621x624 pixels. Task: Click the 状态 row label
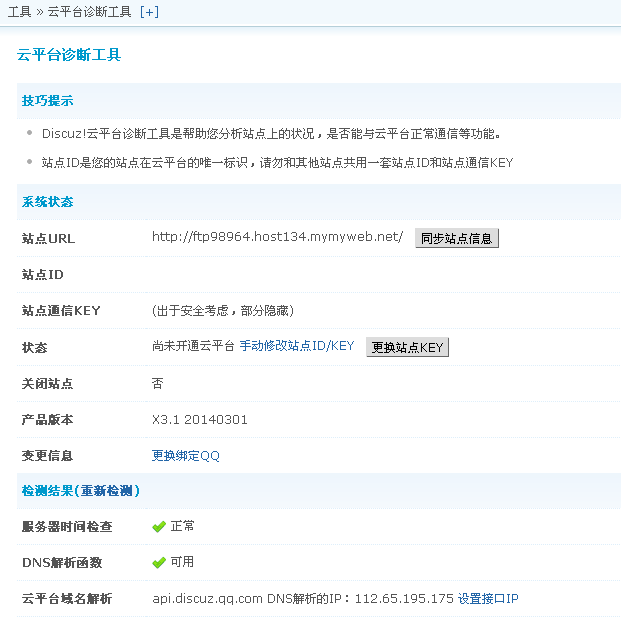coord(35,347)
